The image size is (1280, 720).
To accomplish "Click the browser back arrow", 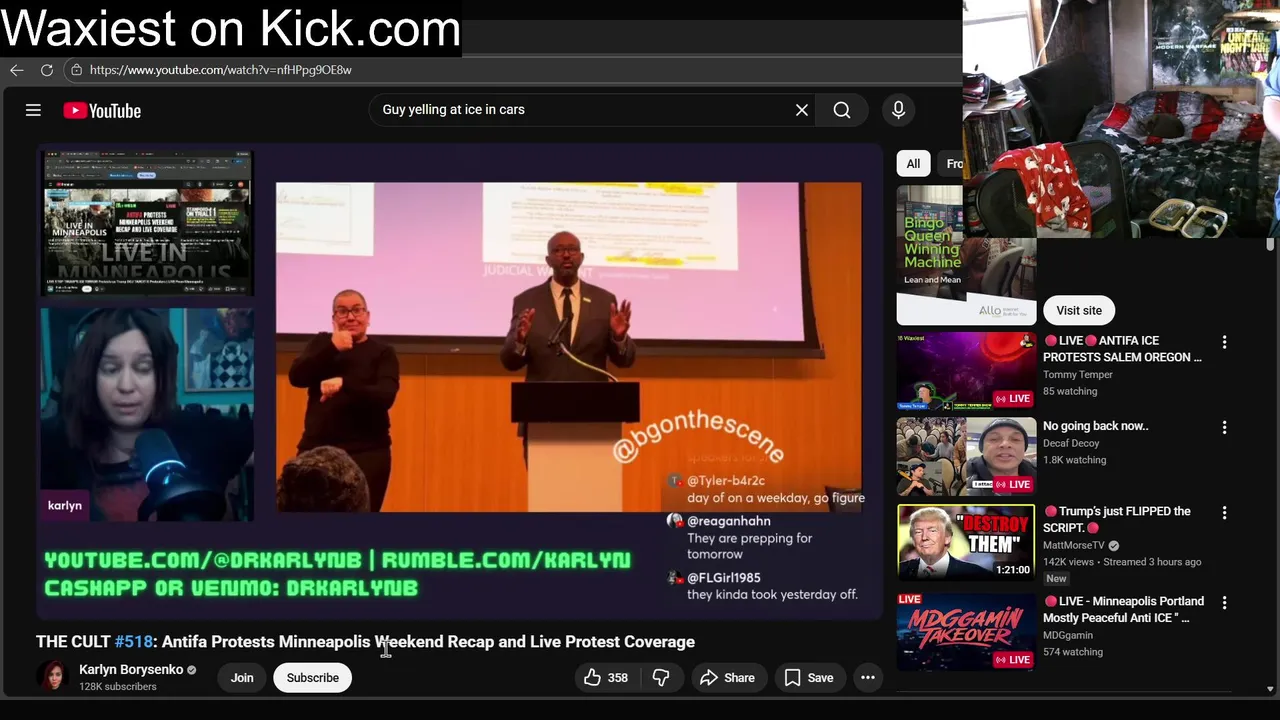I will 17,70.
